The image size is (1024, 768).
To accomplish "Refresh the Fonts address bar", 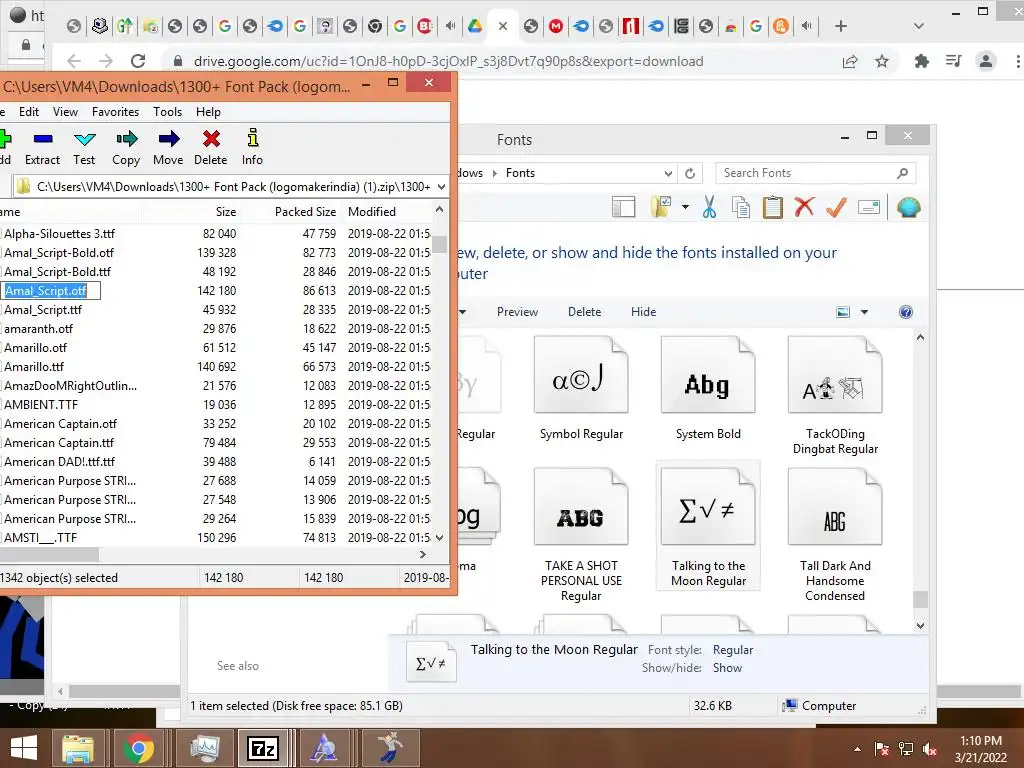I will click(690, 173).
